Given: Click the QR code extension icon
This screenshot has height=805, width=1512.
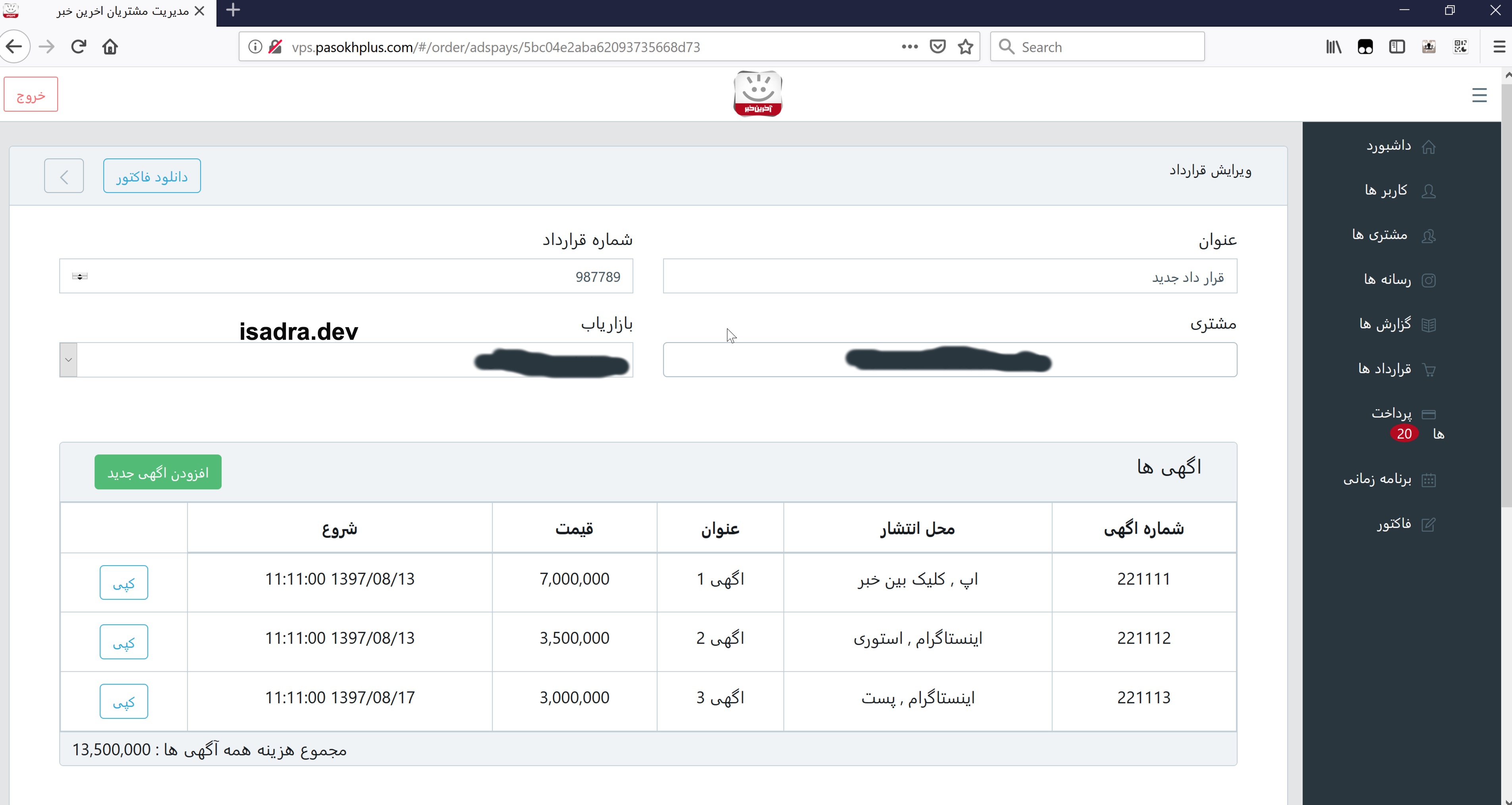Looking at the screenshot, I should click(x=1460, y=47).
